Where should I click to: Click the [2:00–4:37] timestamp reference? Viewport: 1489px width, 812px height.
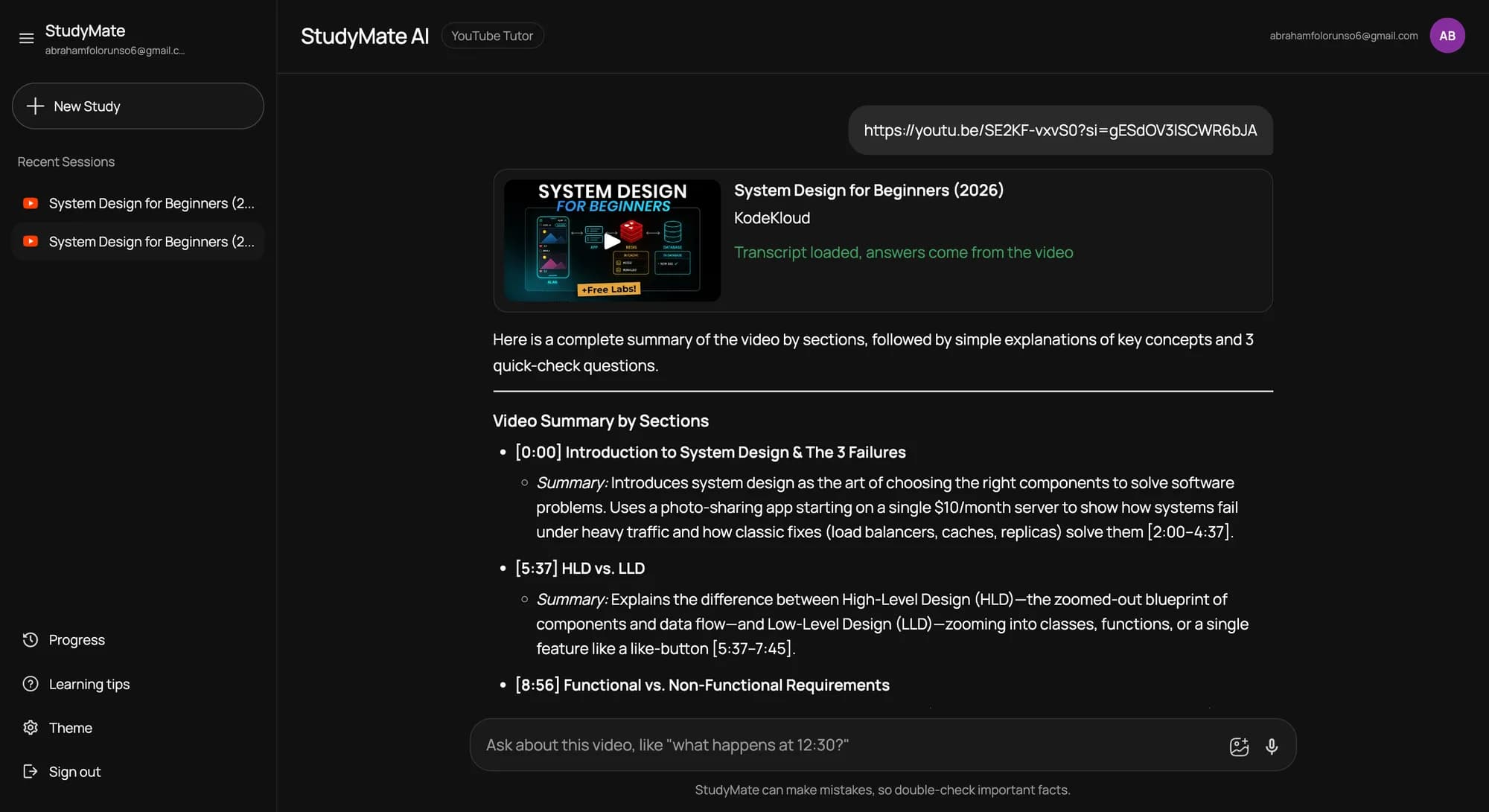point(1189,531)
